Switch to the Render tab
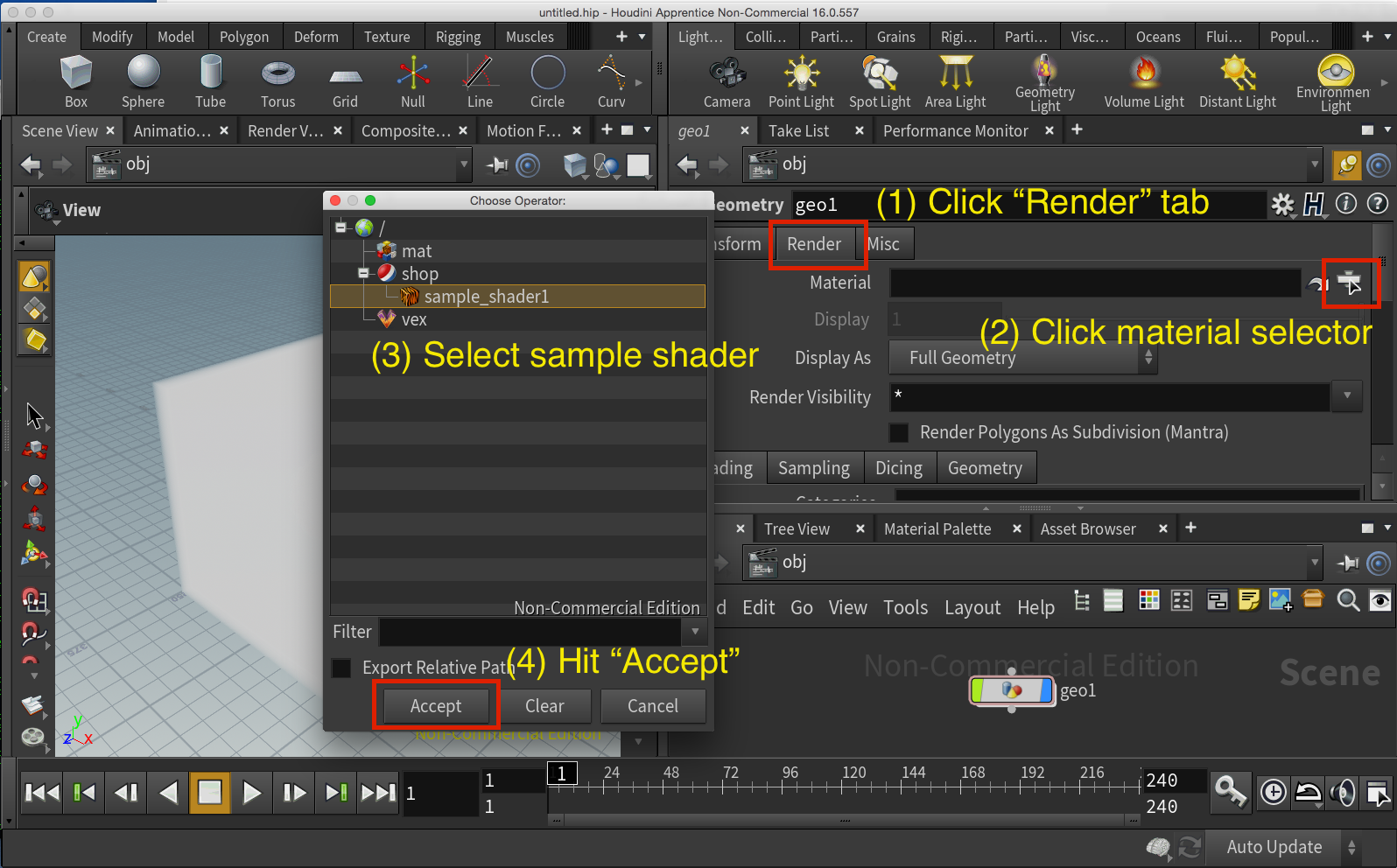1397x868 pixels. pos(813,244)
